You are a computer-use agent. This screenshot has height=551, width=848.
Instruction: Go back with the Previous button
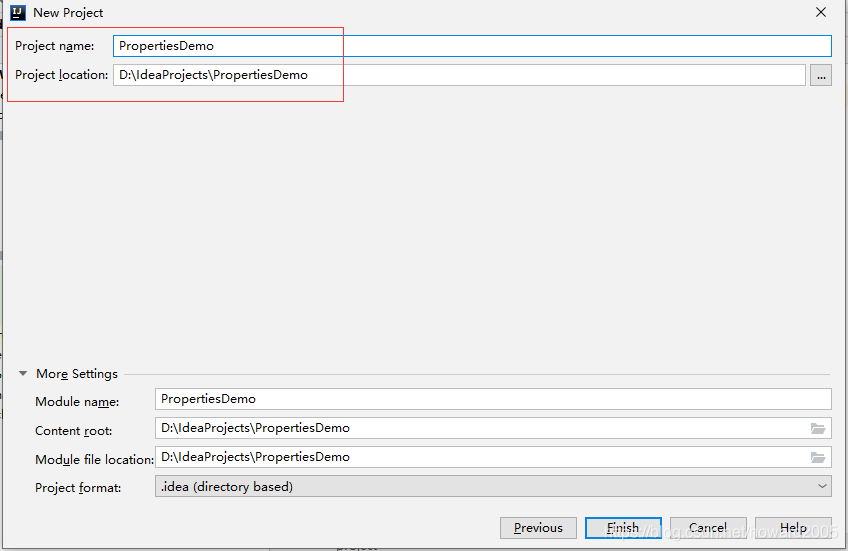pos(538,528)
